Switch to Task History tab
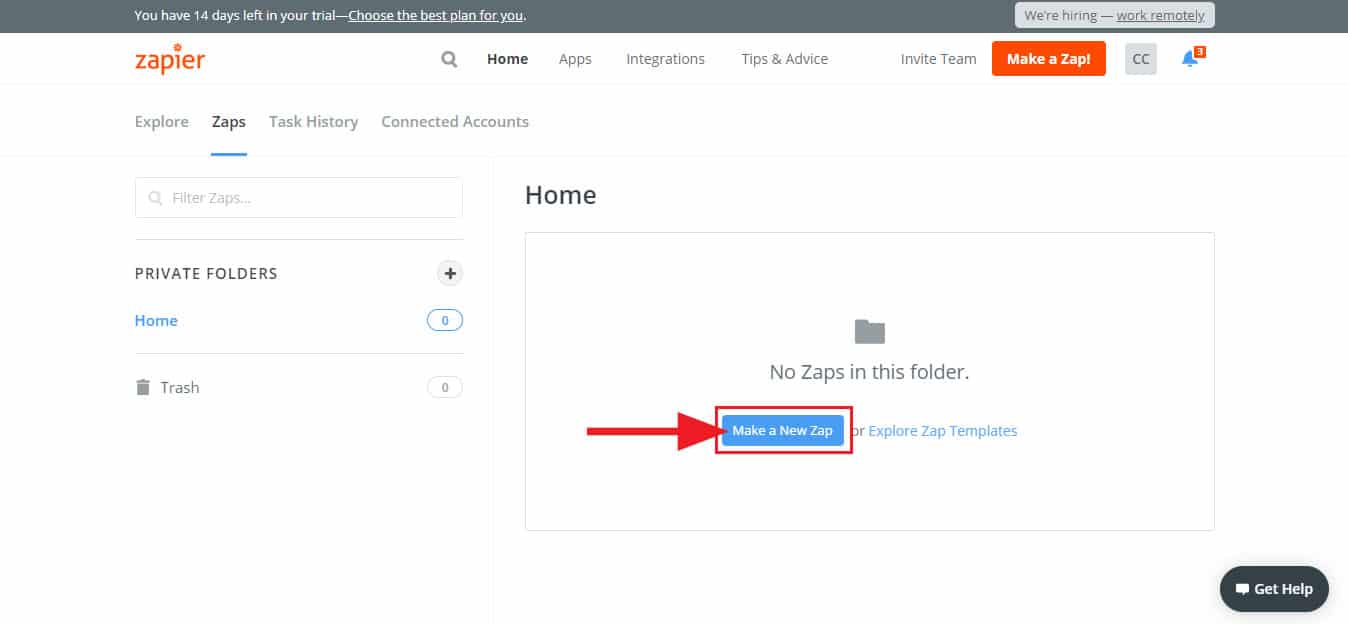This screenshot has width=1348, height=624. [313, 121]
